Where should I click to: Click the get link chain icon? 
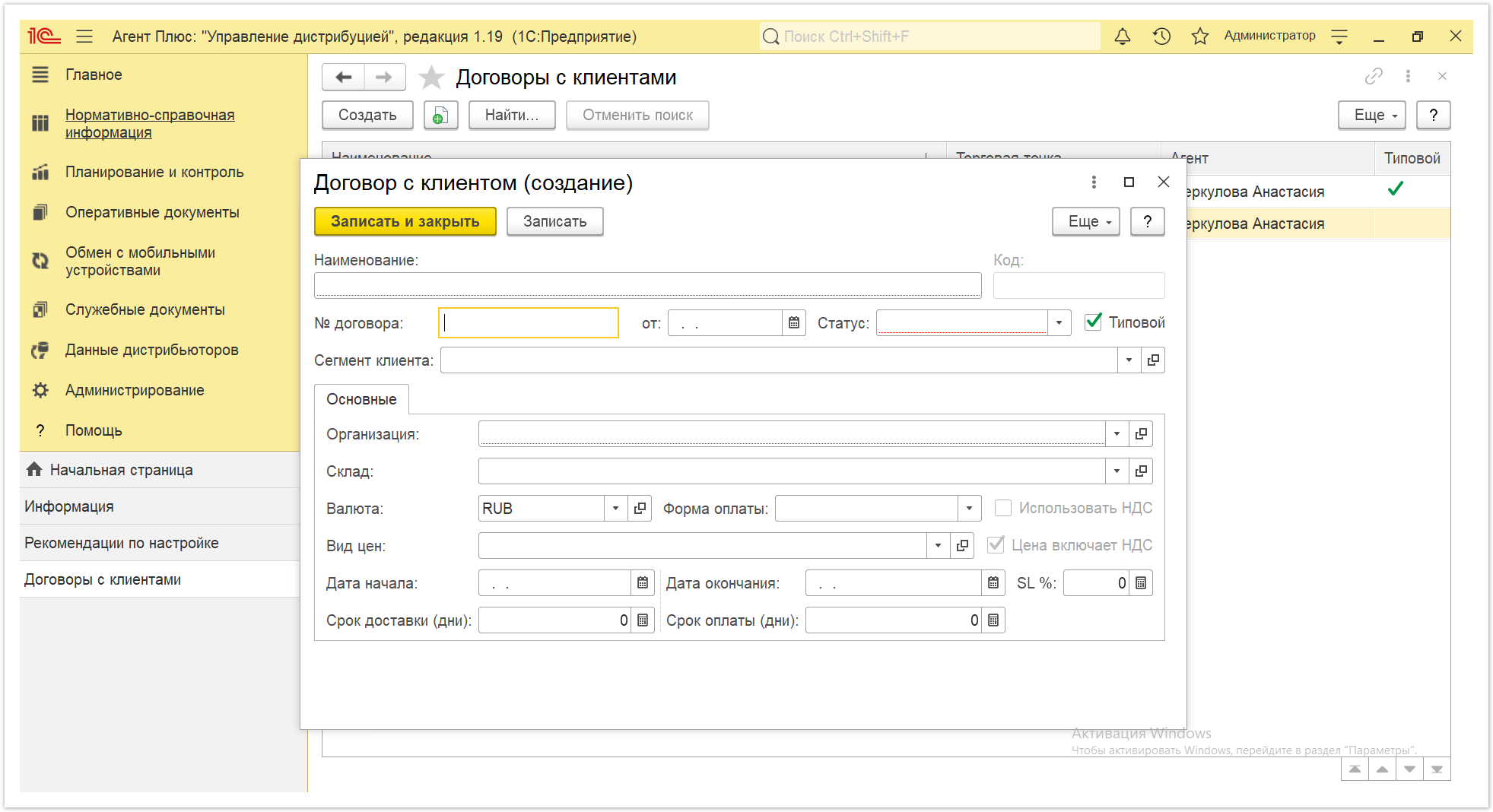coord(1374,76)
